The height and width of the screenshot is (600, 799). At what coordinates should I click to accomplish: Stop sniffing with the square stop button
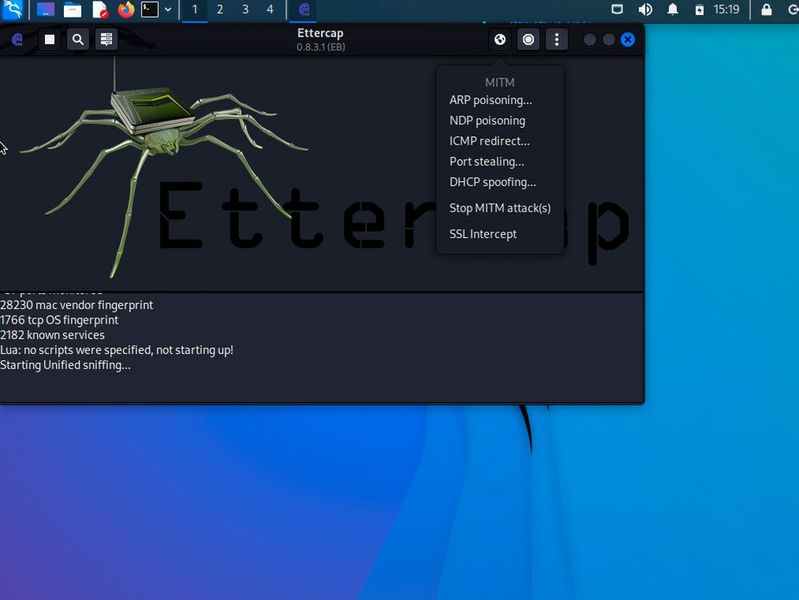49,39
